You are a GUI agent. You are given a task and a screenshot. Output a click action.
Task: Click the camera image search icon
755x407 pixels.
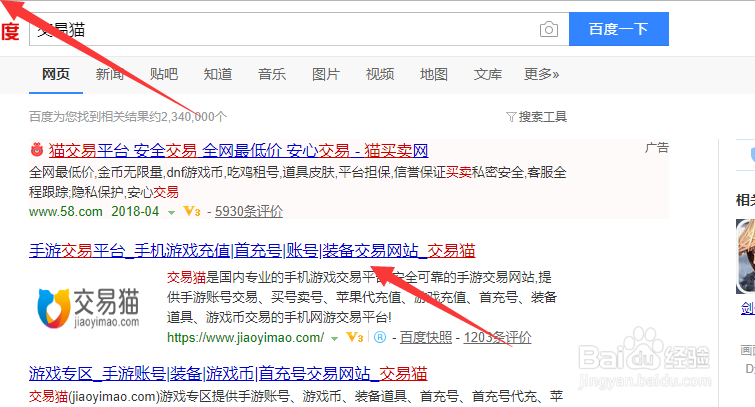coord(548,29)
